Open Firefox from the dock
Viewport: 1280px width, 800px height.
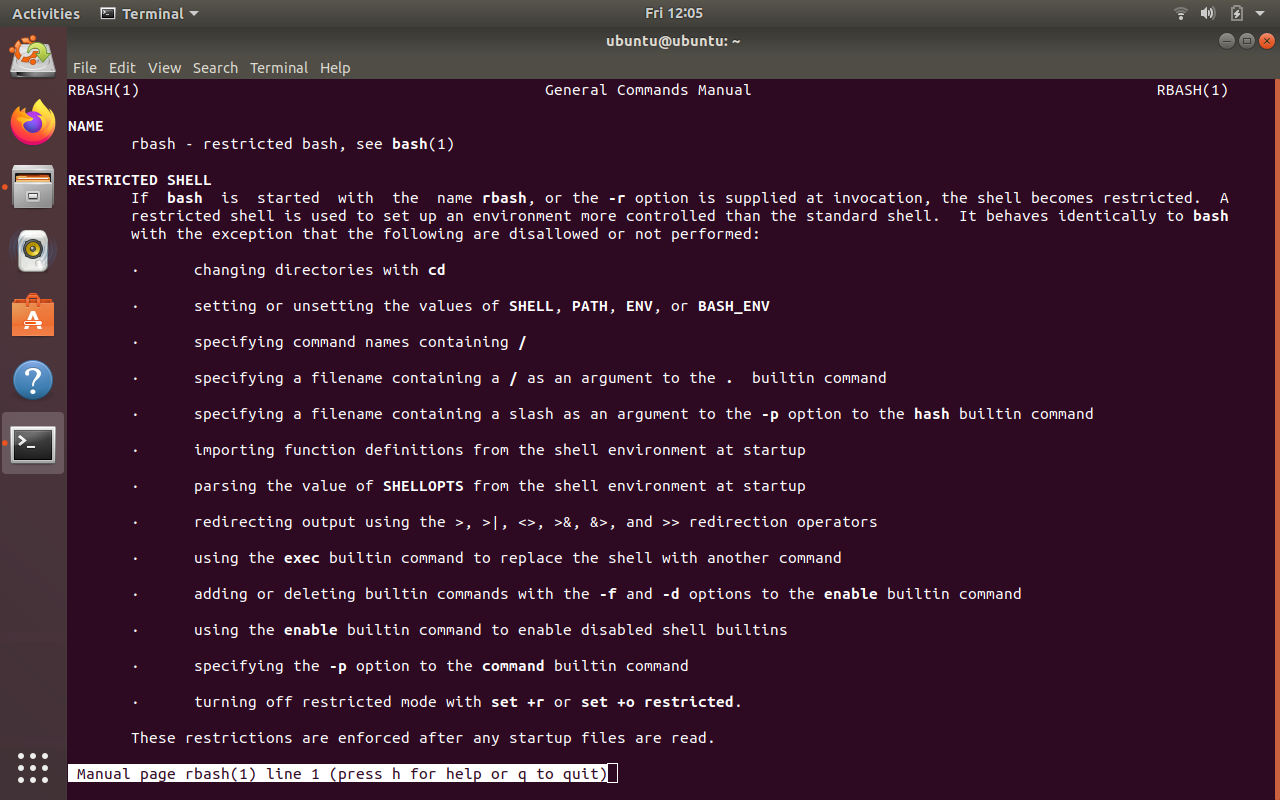[33, 123]
